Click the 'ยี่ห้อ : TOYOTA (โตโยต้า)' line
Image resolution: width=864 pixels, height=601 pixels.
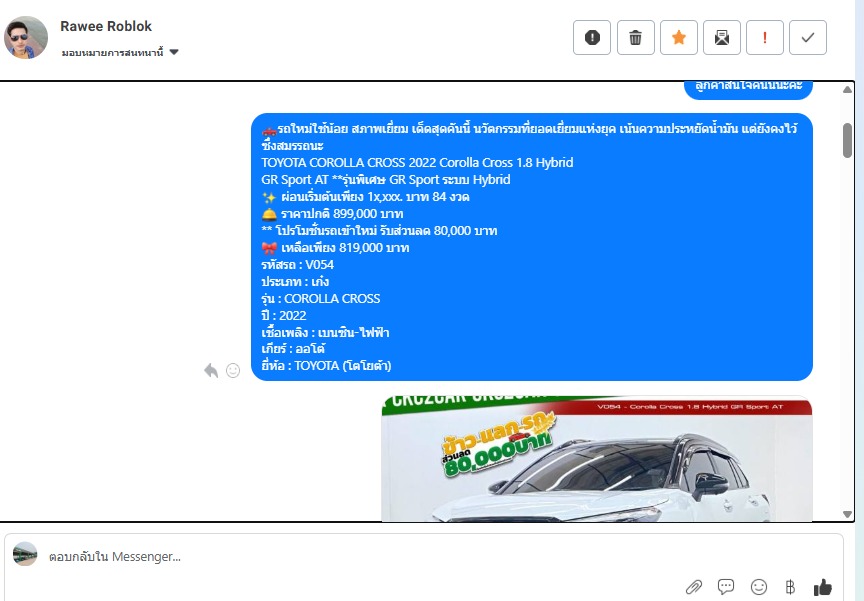point(326,365)
